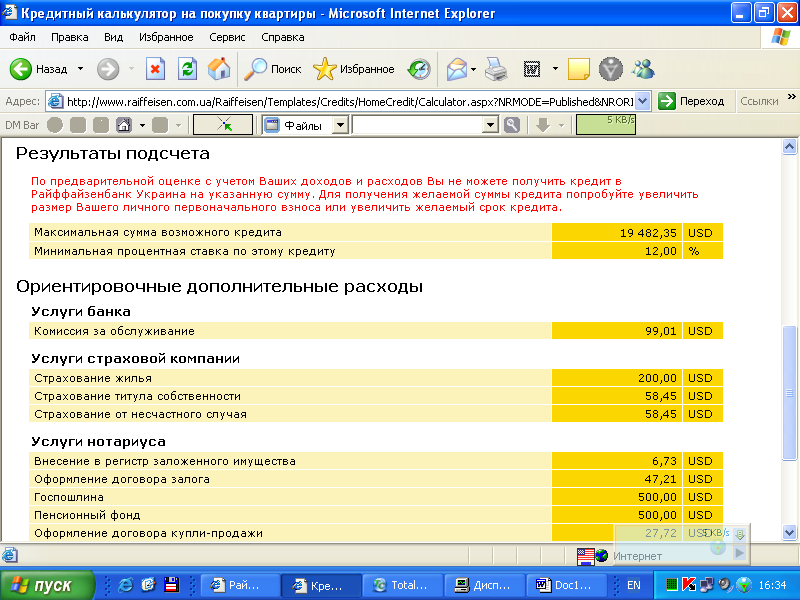Click the пуск Start button
800x600 pixels.
[47, 585]
